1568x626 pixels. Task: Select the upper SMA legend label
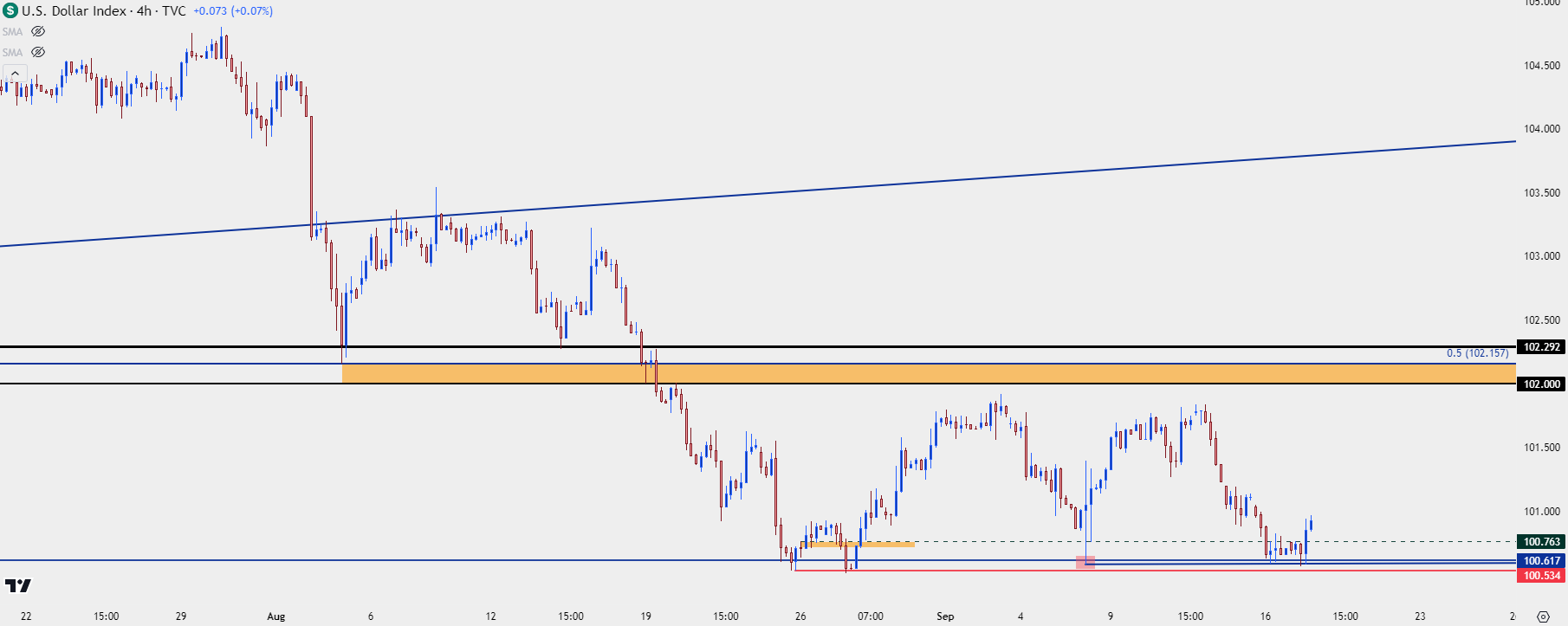point(12,32)
